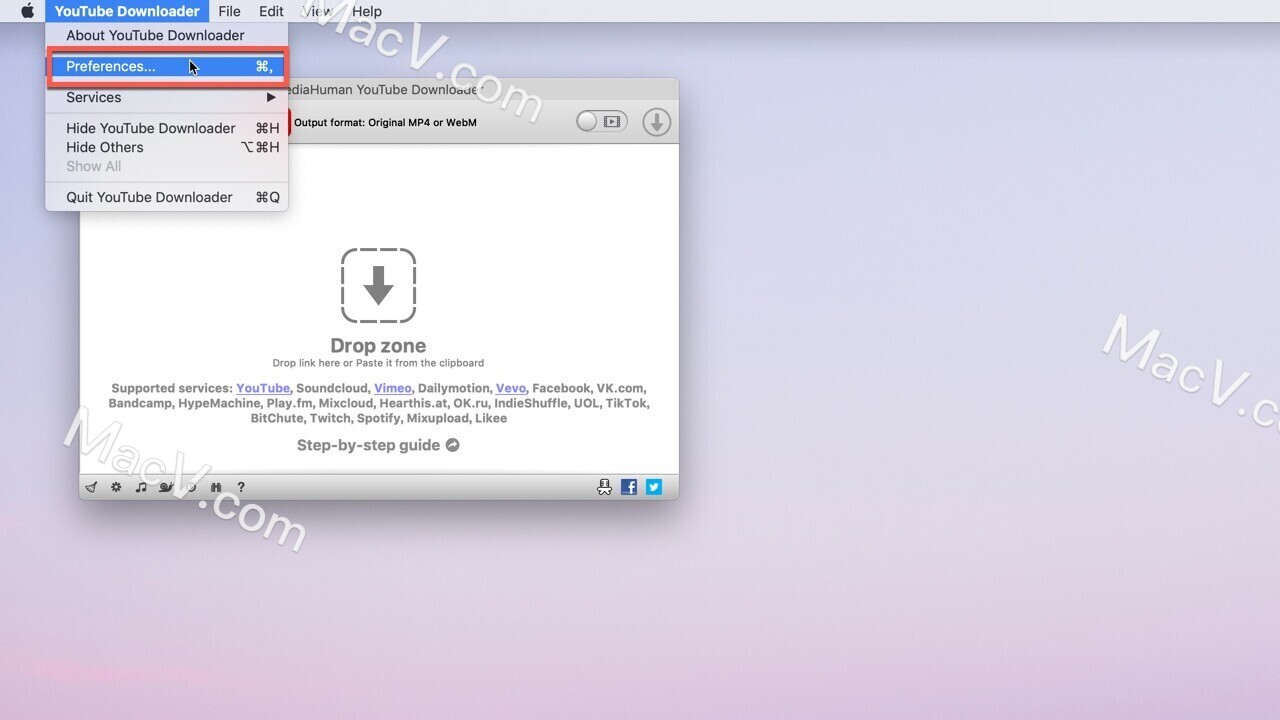Click the music note iTunes icon
Viewport: 1280px width, 720px height.
[x=141, y=487]
